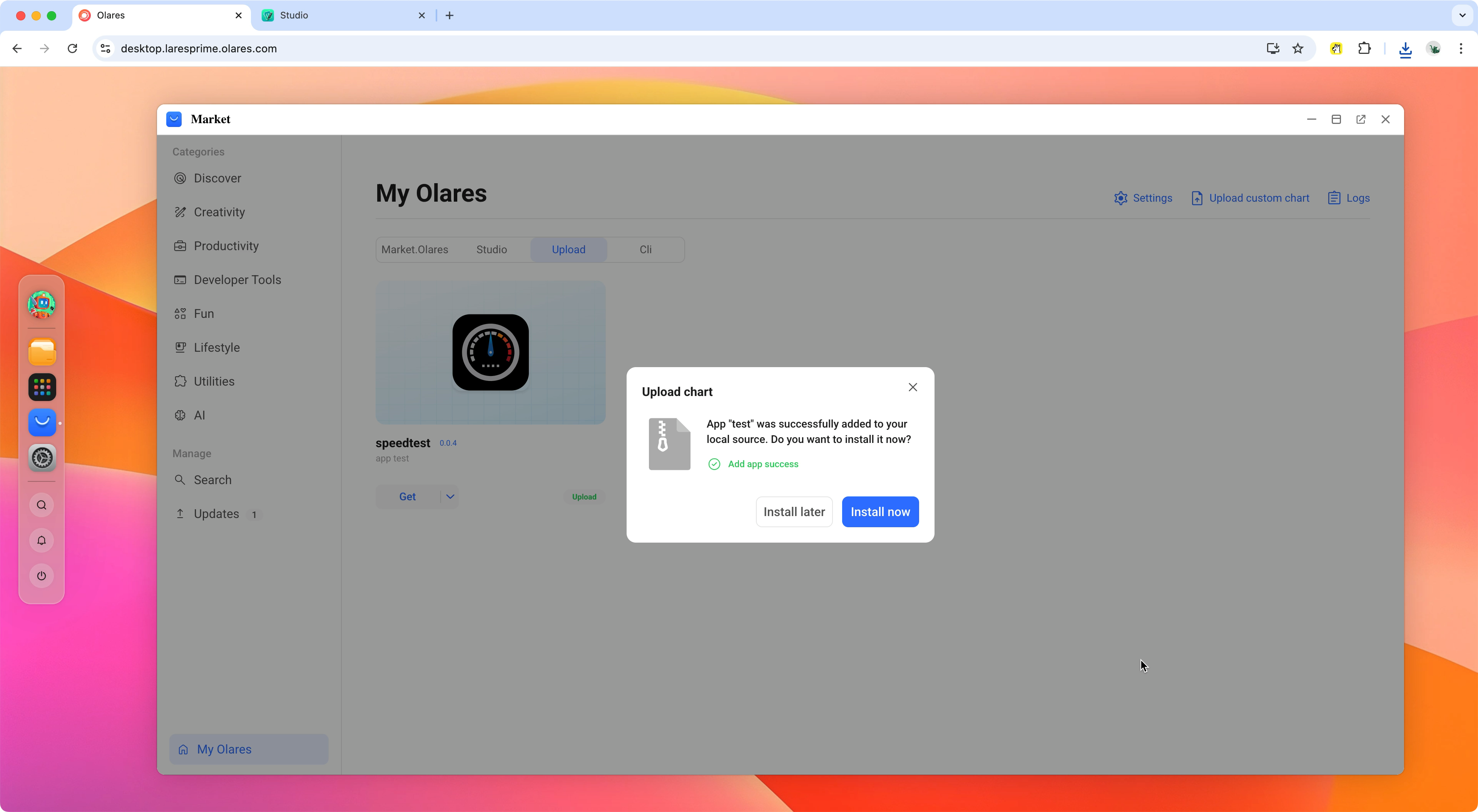Click the power button in the dock
Image resolution: width=1478 pixels, height=812 pixels.
pyautogui.click(x=41, y=576)
